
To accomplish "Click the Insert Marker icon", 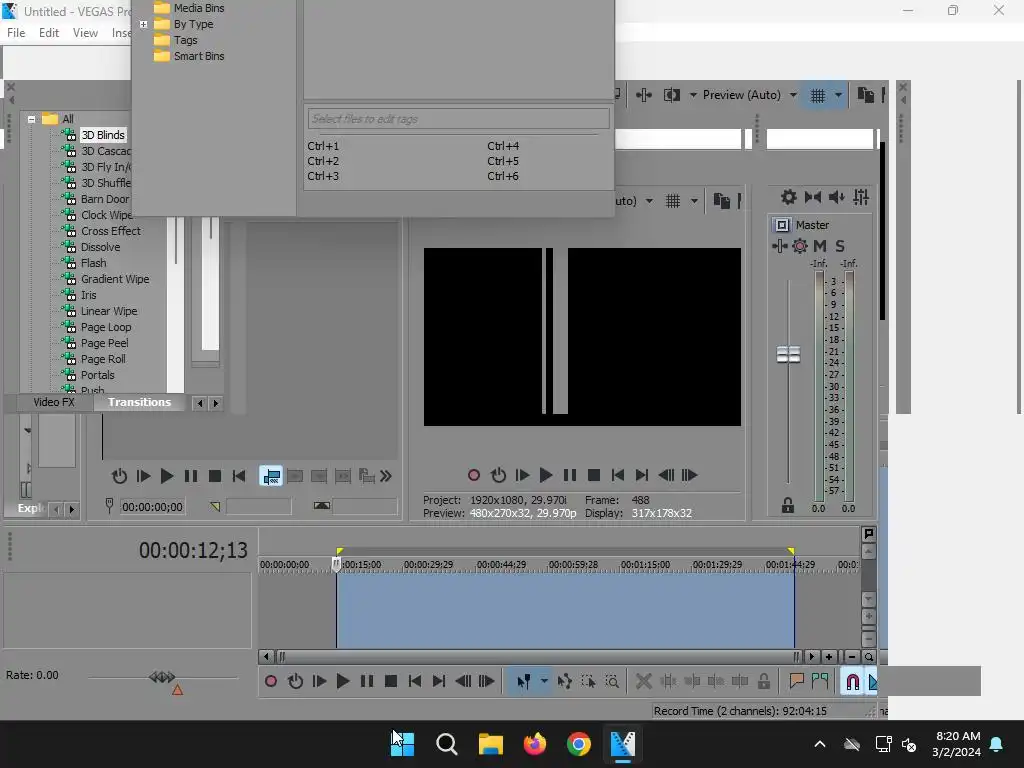I will [x=796, y=681].
